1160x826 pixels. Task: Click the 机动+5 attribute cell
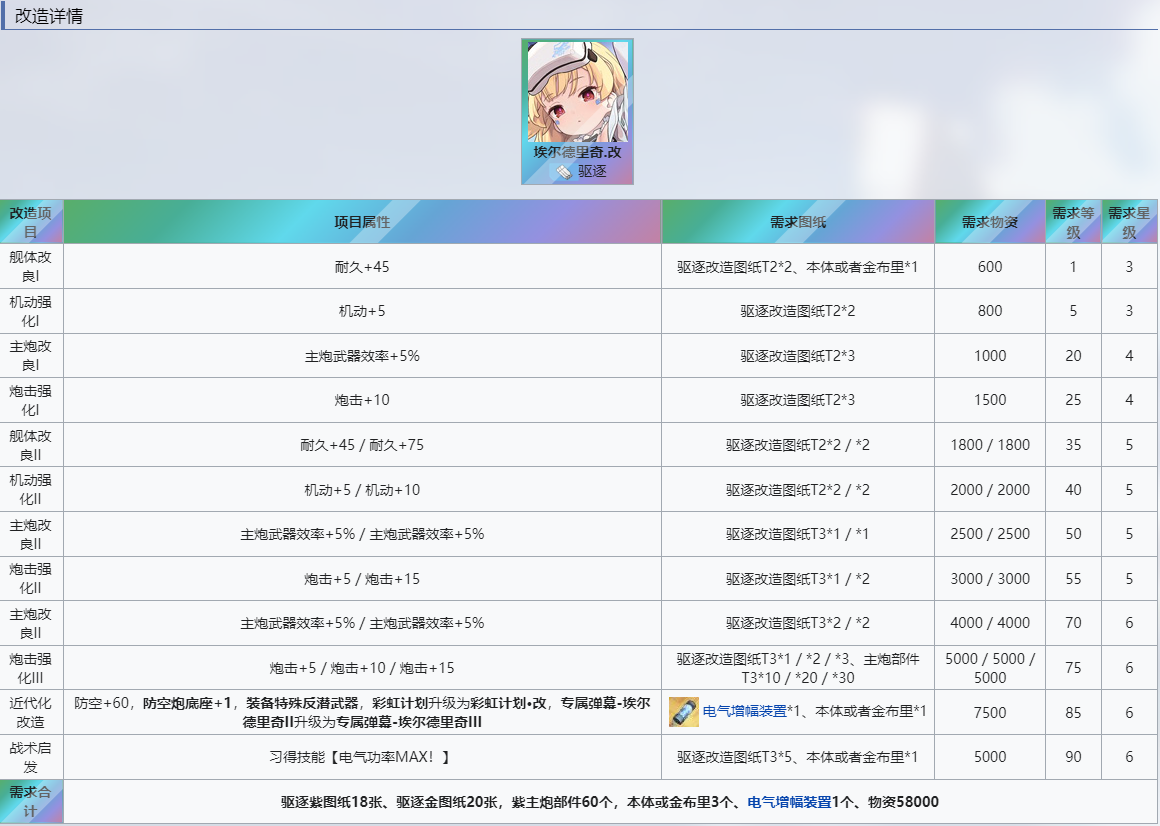pyautogui.click(x=362, y=311)
